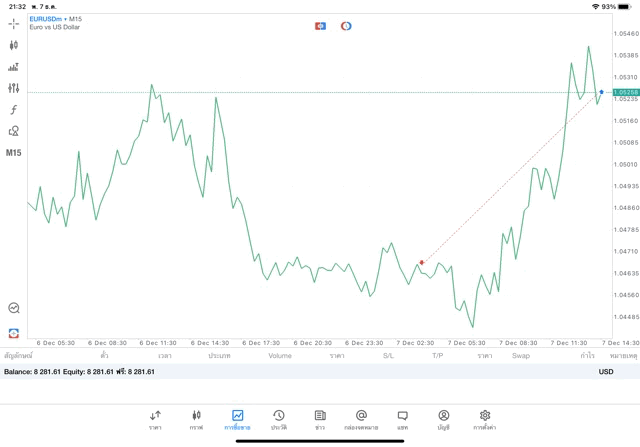Switch to the กราฟ chart tab
640x447 pixels.
click(196, 420)
